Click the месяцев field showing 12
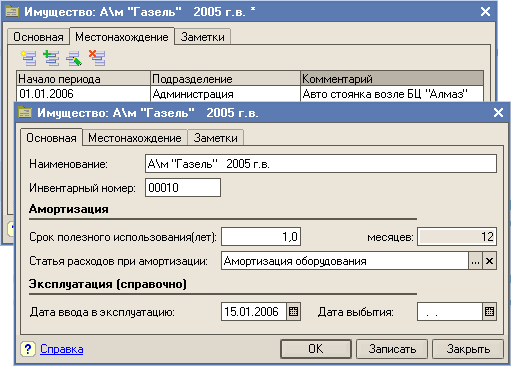This screenshot has width=511, height=366. coord(457,237)
